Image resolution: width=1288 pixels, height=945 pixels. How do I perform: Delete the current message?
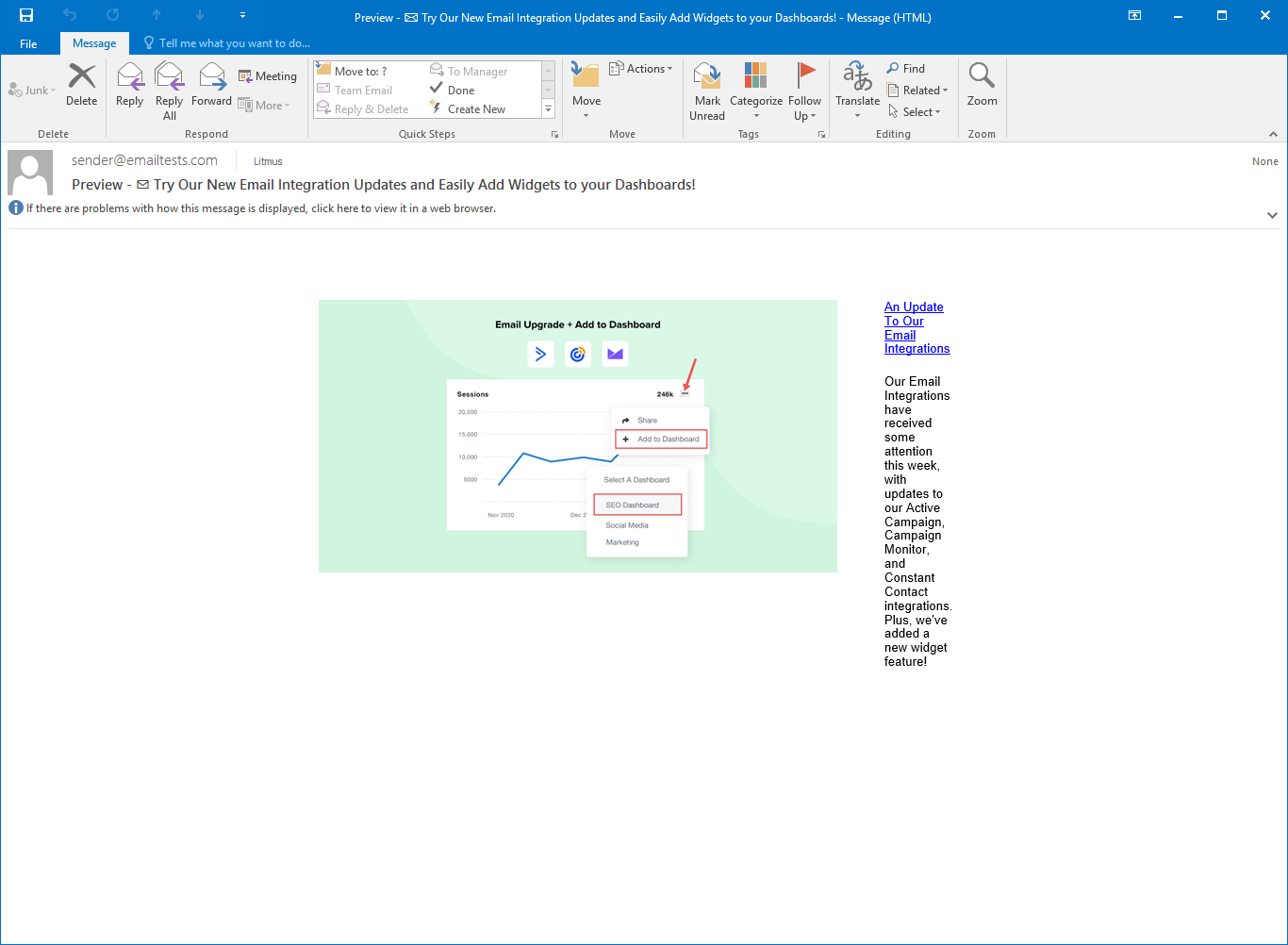(81, 90)
